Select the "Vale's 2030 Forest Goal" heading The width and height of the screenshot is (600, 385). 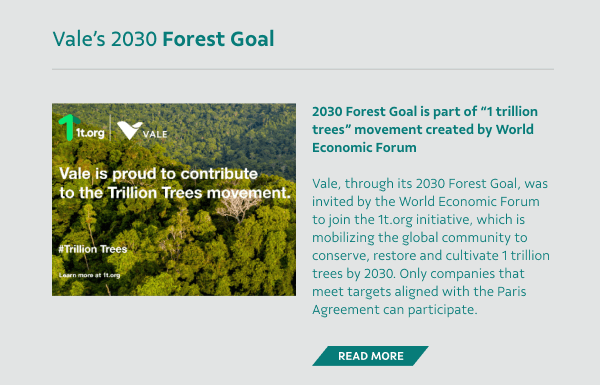(163, 39)
